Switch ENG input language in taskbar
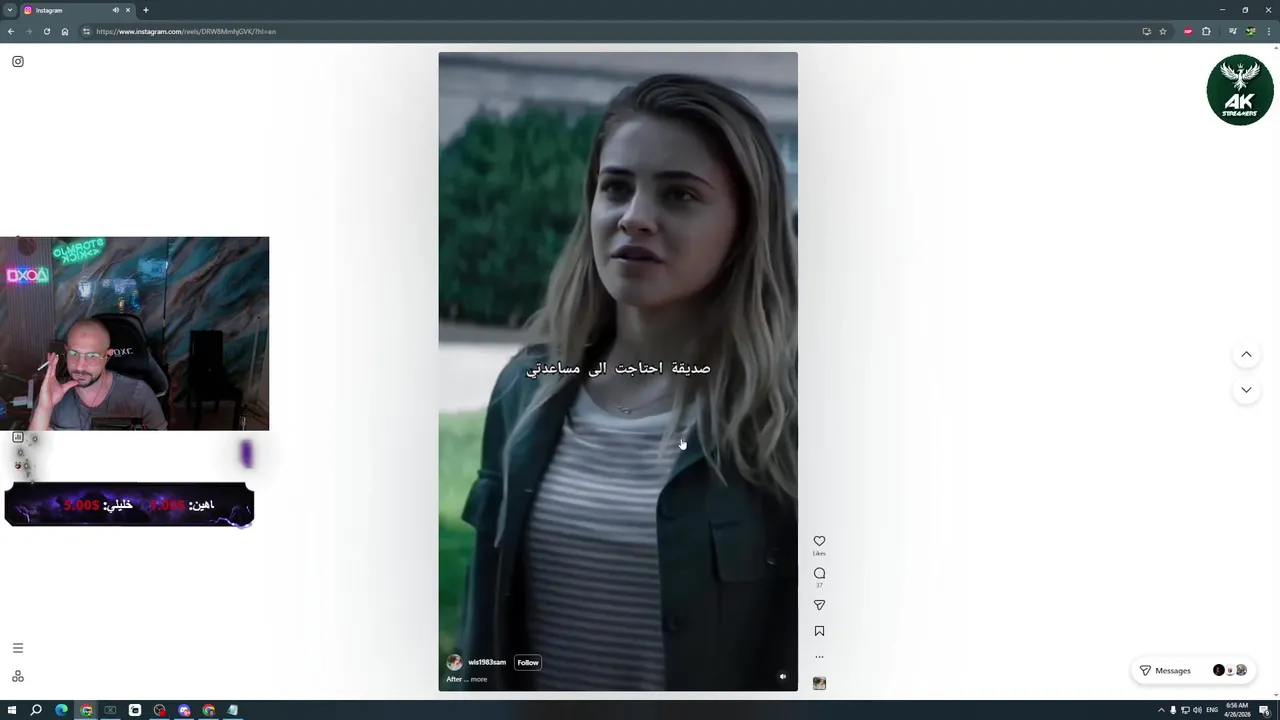Screen dimensions: 1280x720 [1212, 710]
